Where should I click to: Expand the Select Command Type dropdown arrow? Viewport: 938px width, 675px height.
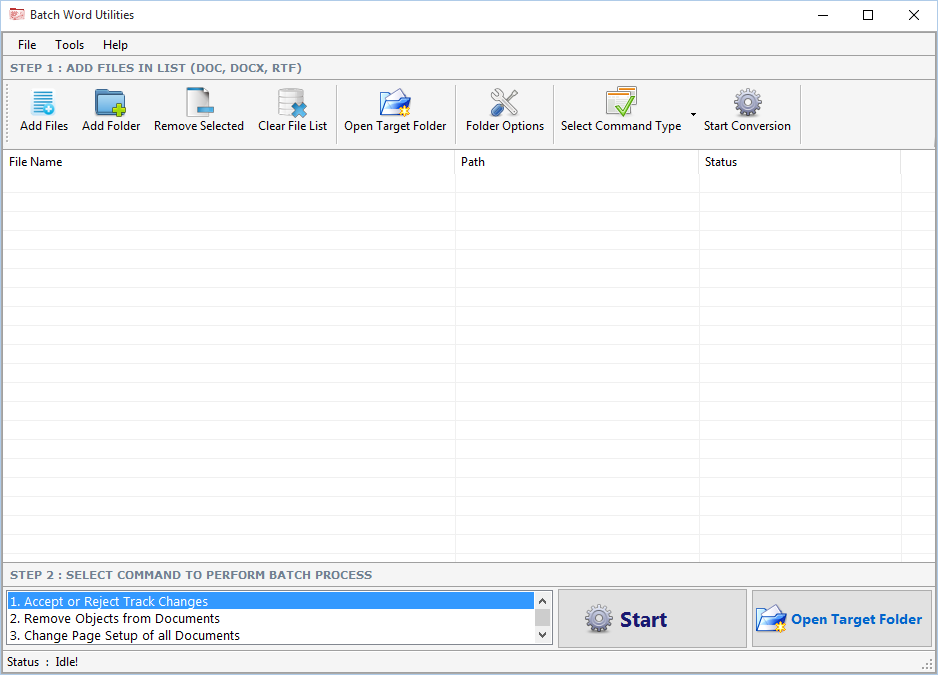point(693,114)
